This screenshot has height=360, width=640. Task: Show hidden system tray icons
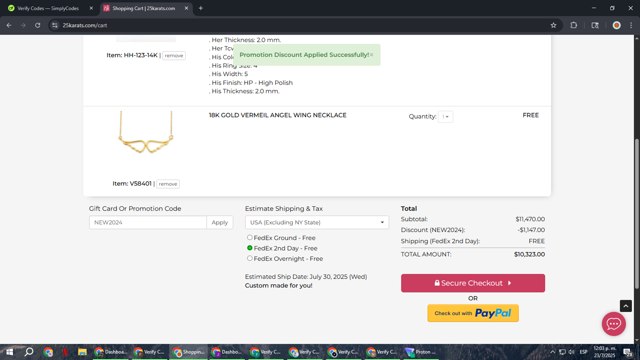click(x=552, y=352)
